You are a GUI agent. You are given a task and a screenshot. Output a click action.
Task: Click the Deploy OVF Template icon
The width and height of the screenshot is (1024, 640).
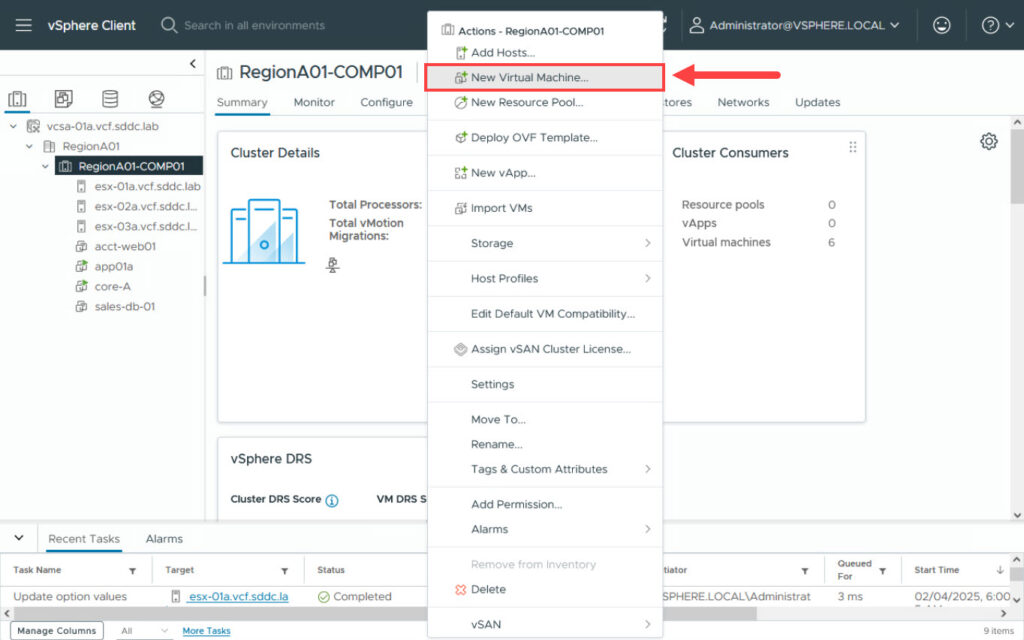(460, 138)
